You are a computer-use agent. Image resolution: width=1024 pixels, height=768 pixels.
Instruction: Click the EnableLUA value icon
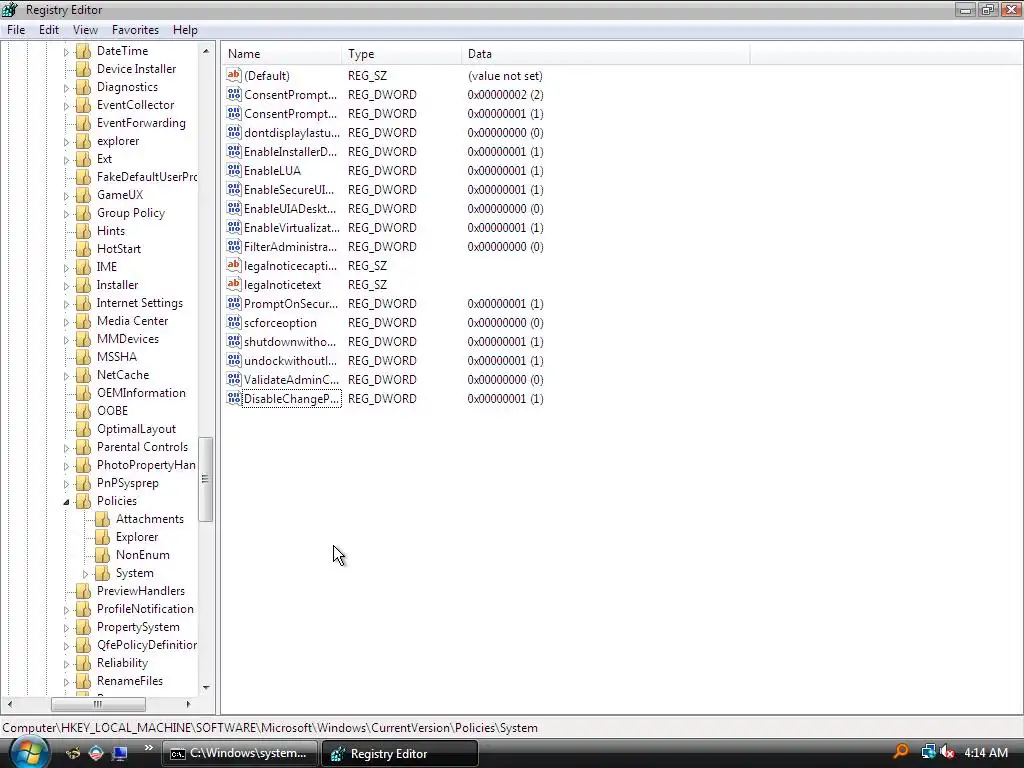234,170
